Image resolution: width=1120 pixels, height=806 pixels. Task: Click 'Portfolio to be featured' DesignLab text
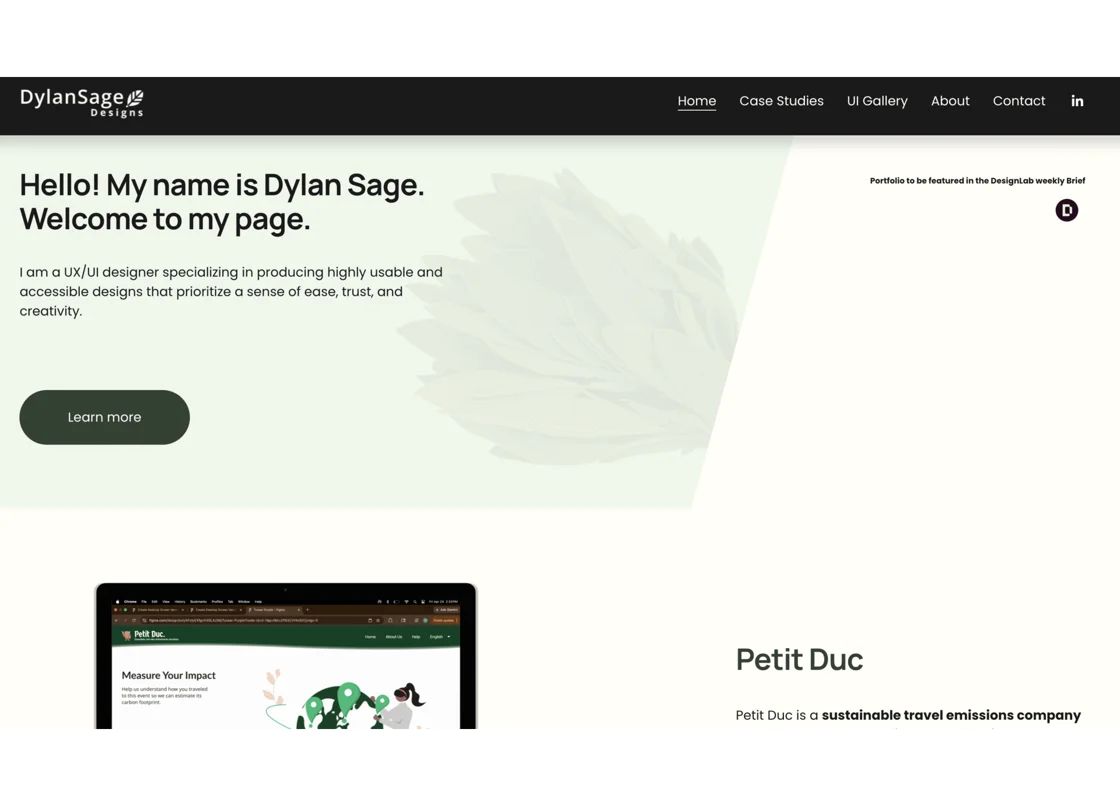[x=977, y=181]
